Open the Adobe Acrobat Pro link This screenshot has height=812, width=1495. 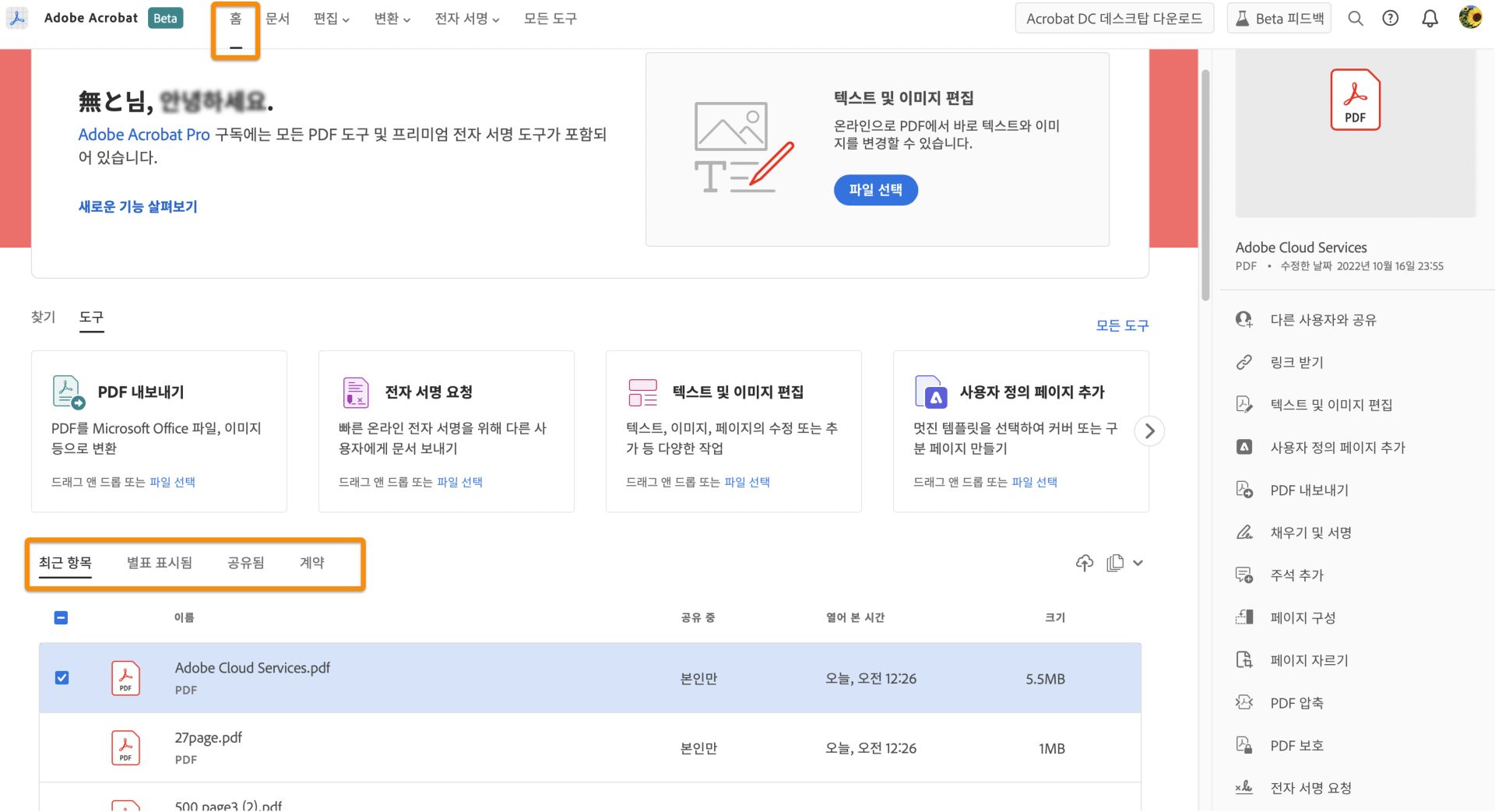click(144, 135)
